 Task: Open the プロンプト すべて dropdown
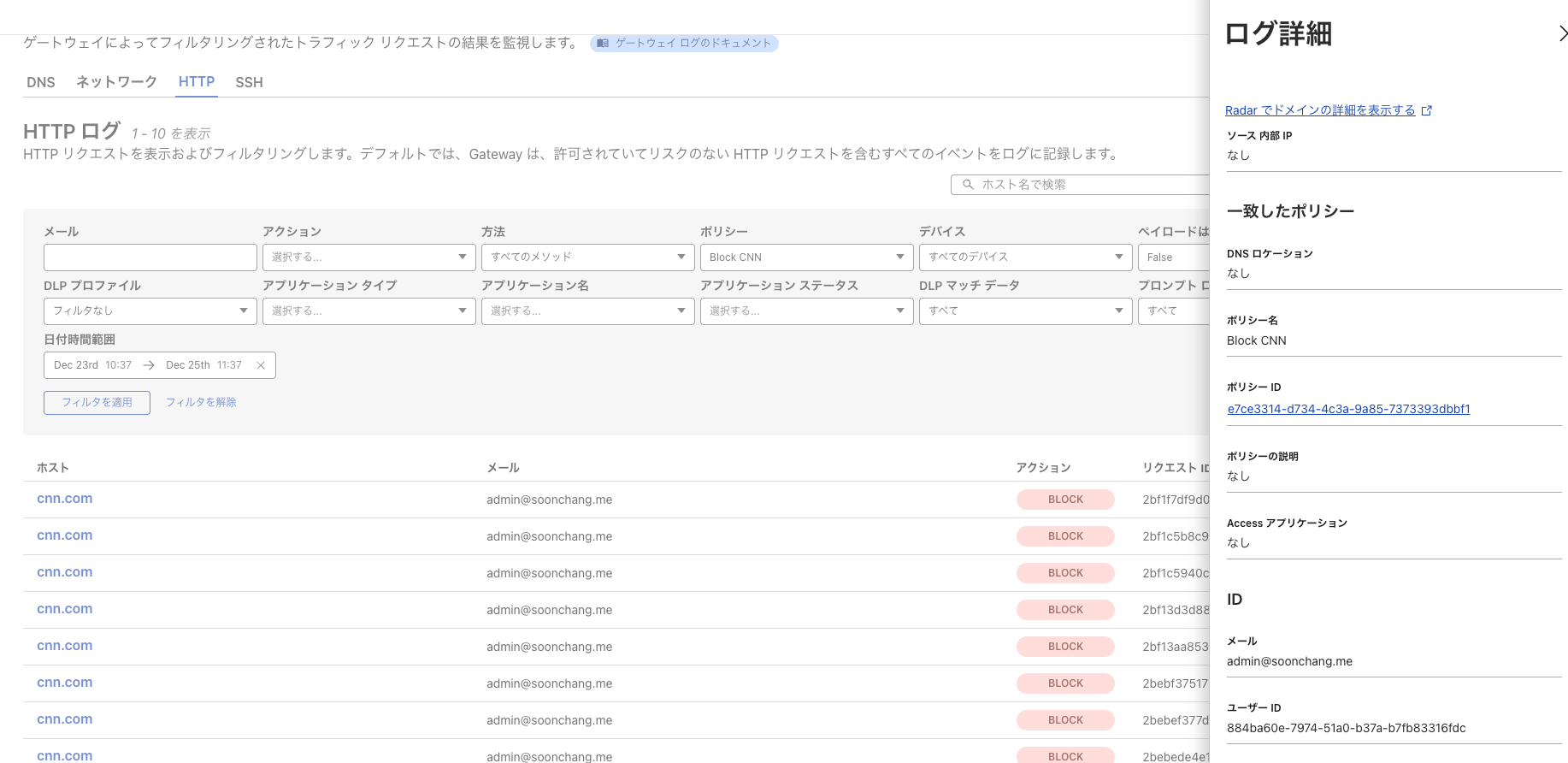[x=1174, y=311]
